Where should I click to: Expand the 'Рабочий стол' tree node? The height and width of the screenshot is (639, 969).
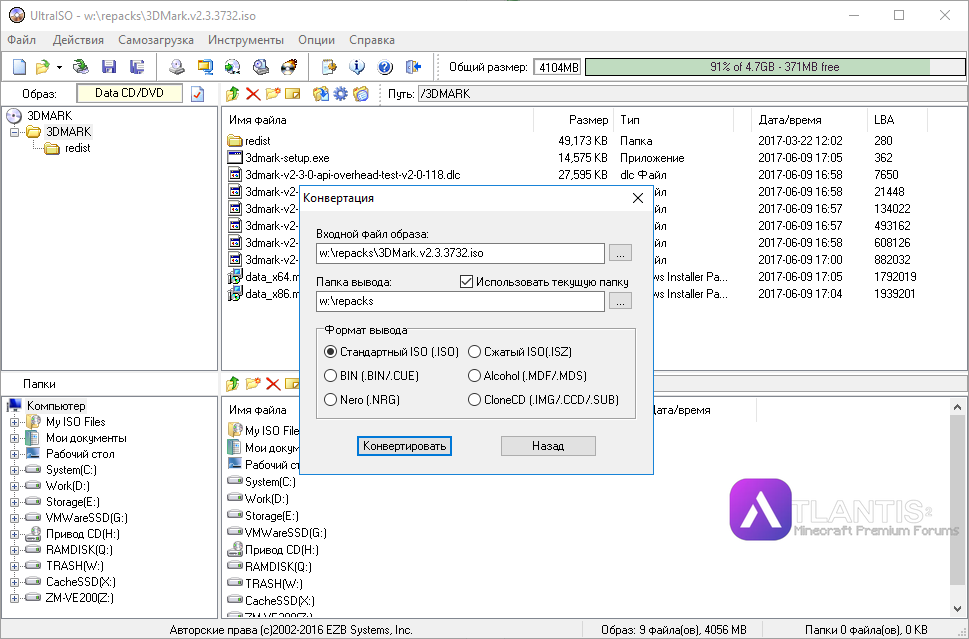[14, 454]
